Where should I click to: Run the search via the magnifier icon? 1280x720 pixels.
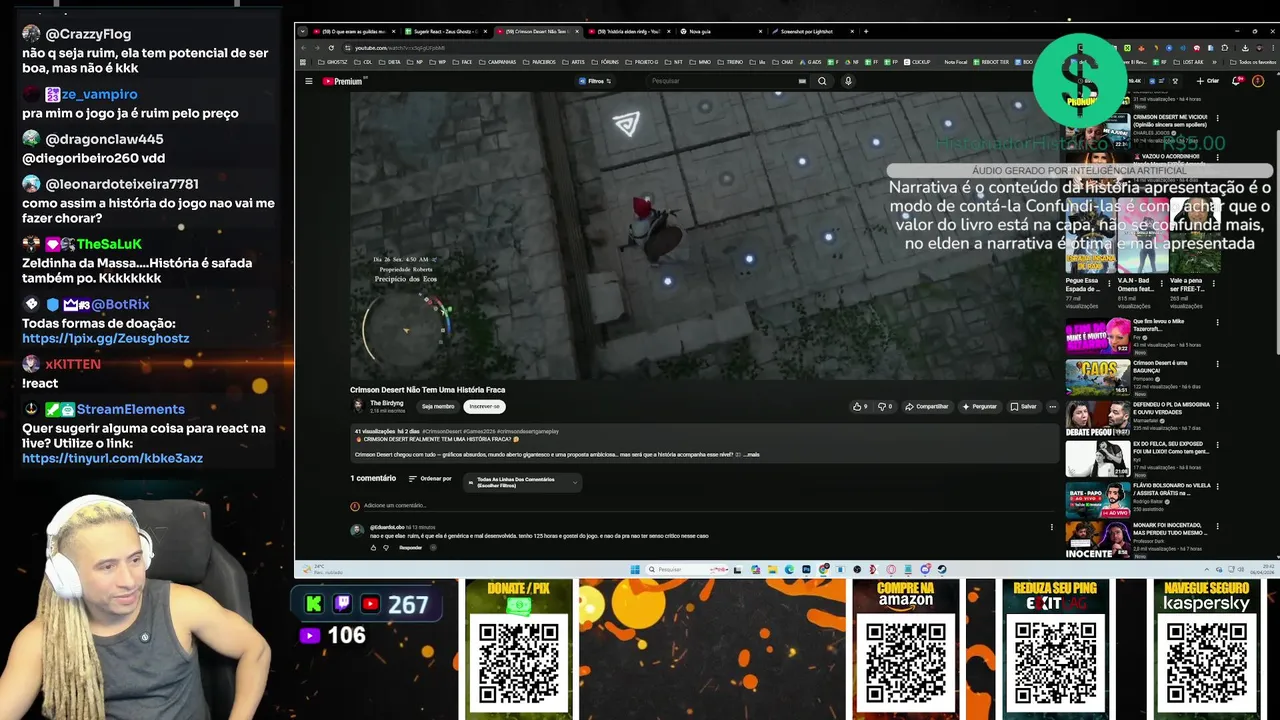tap(822, 81)
